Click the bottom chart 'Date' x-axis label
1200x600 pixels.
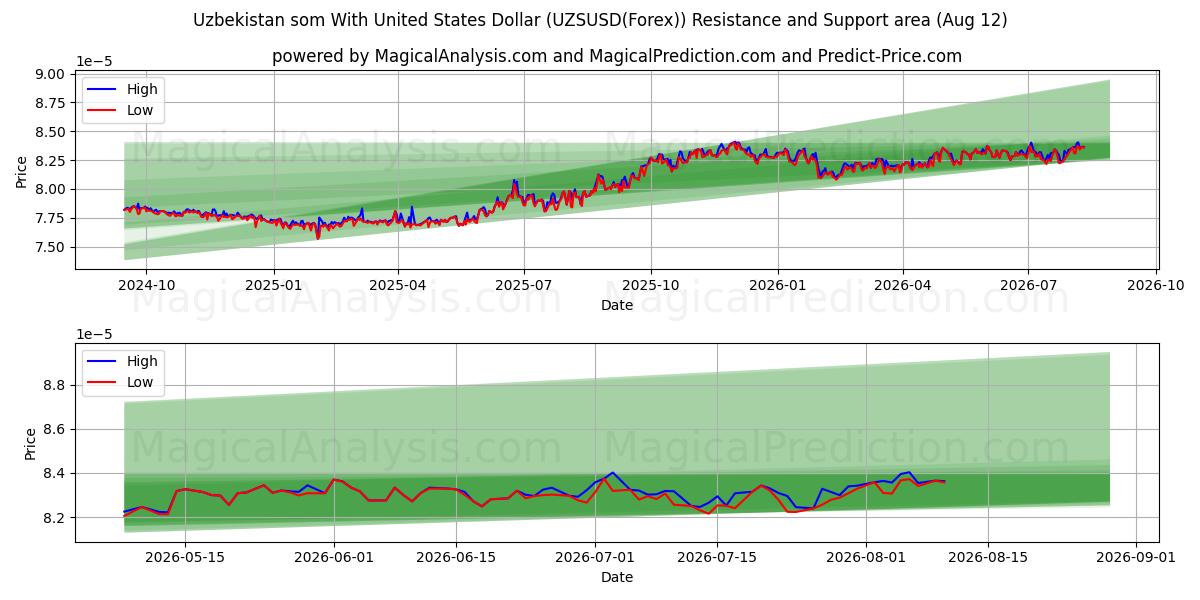click(x=617, y=577)
